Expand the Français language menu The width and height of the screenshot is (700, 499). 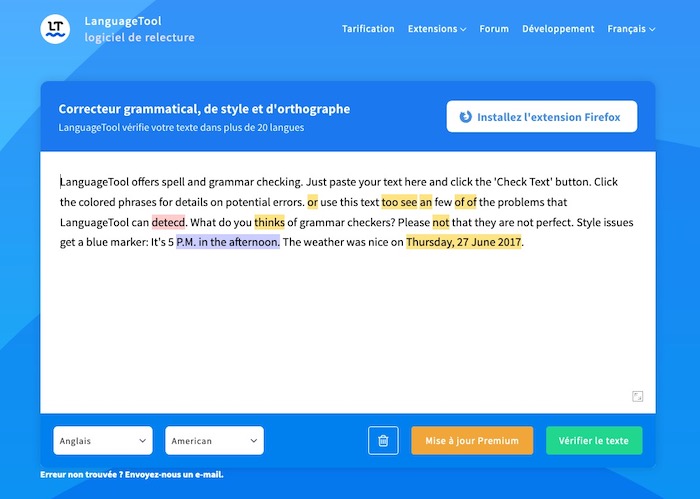pyautogui.click(x=631, y=29)
